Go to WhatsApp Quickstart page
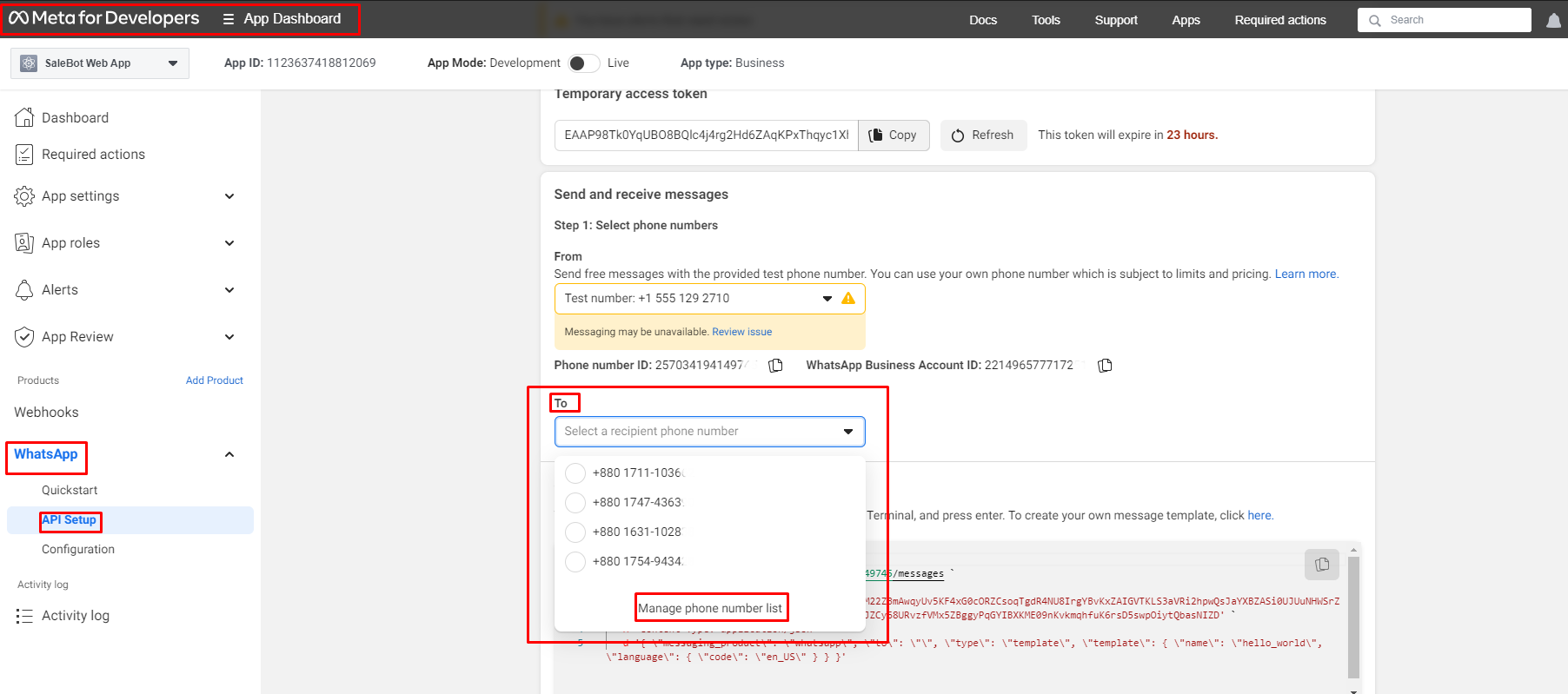 (x=70, y=491)
